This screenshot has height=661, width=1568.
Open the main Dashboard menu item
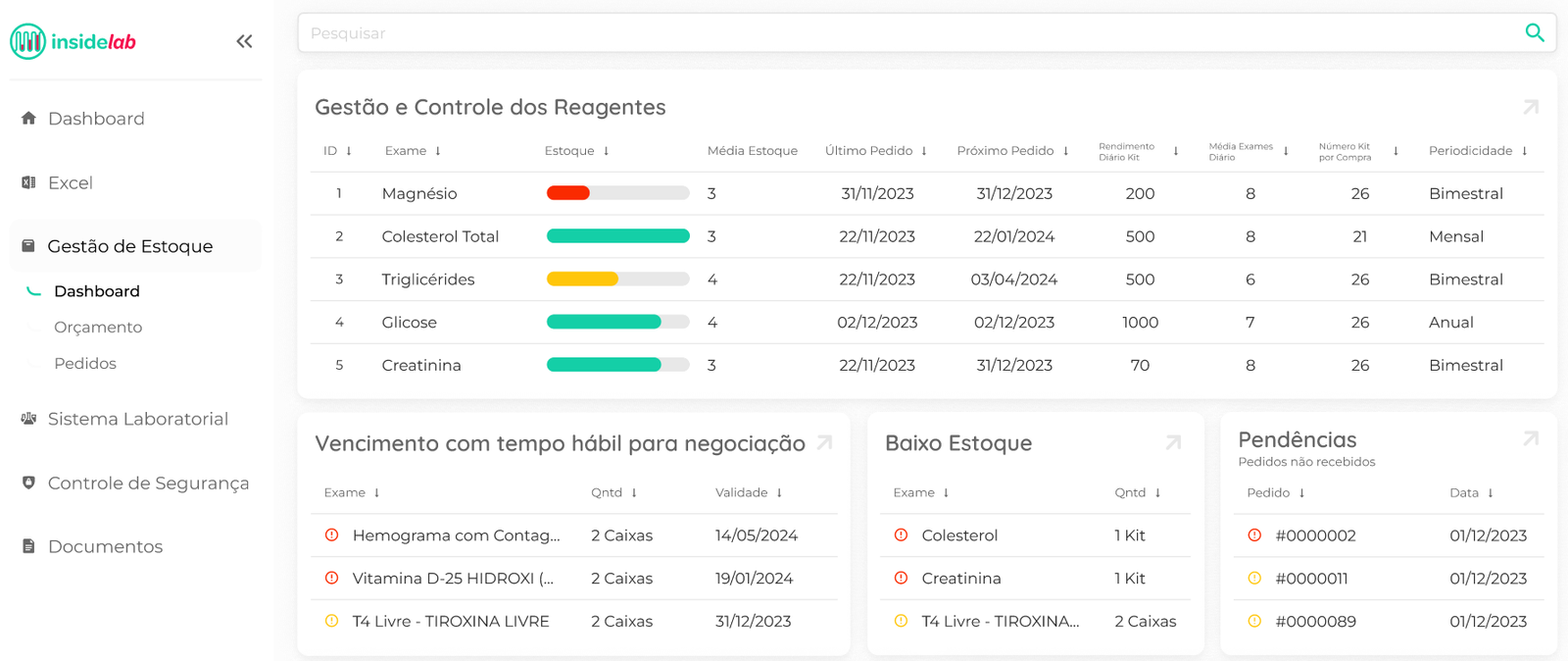point(96,118)
